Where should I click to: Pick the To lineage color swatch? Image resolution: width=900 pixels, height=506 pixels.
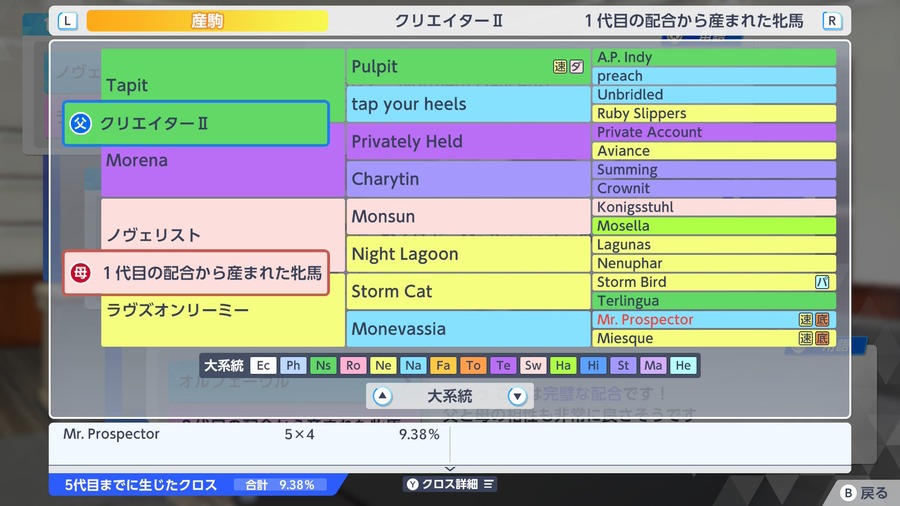pyautogui.click(x=473, y=365)
